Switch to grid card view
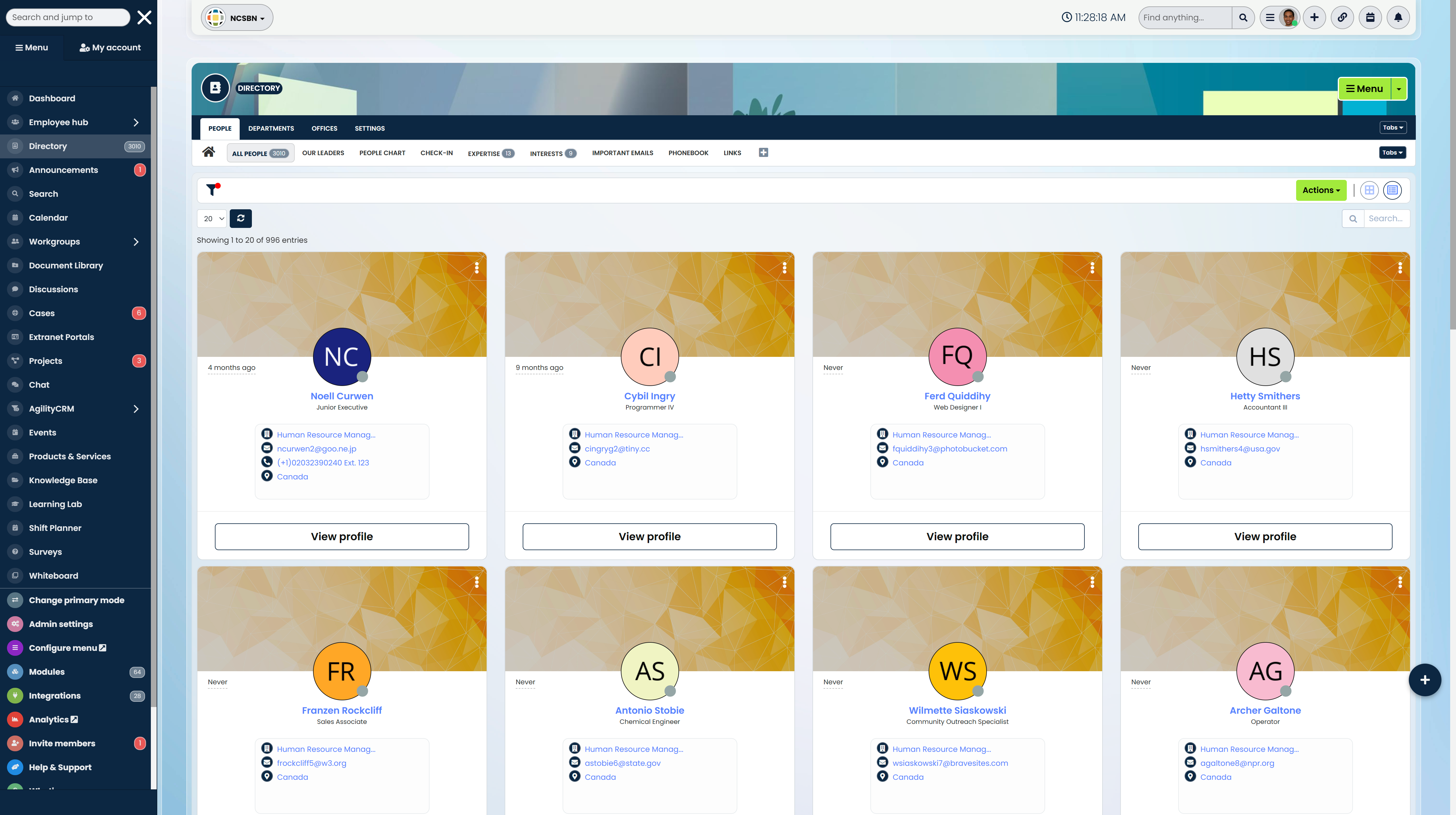The height and width of the screenshot is (815, 1456). click(x=1369, y=190)
